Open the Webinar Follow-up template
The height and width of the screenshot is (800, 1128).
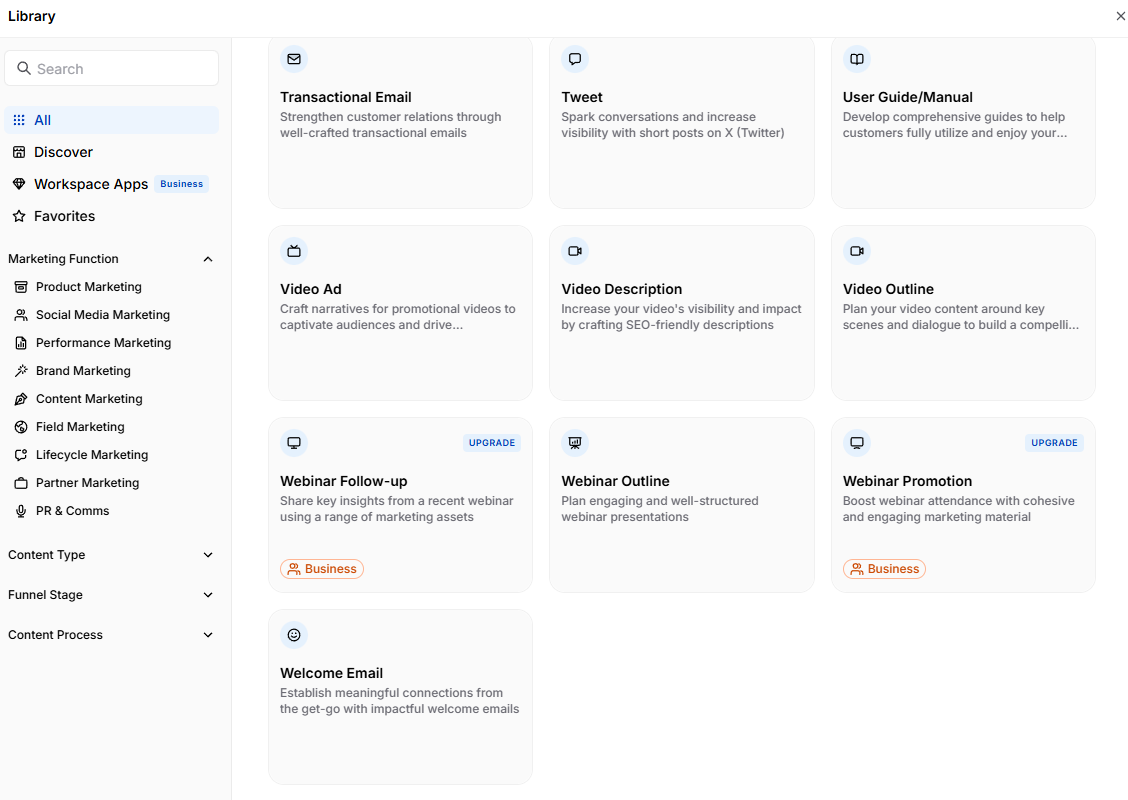coord(400,505)
